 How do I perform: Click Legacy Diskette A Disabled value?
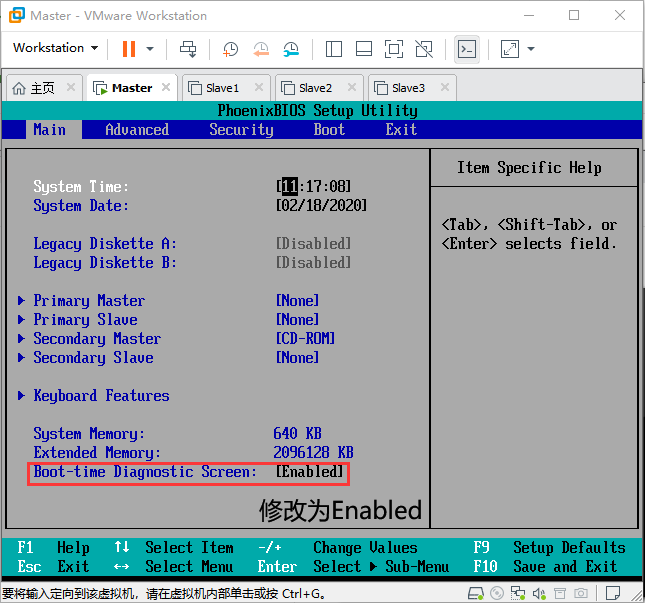(x=313, y=244)
